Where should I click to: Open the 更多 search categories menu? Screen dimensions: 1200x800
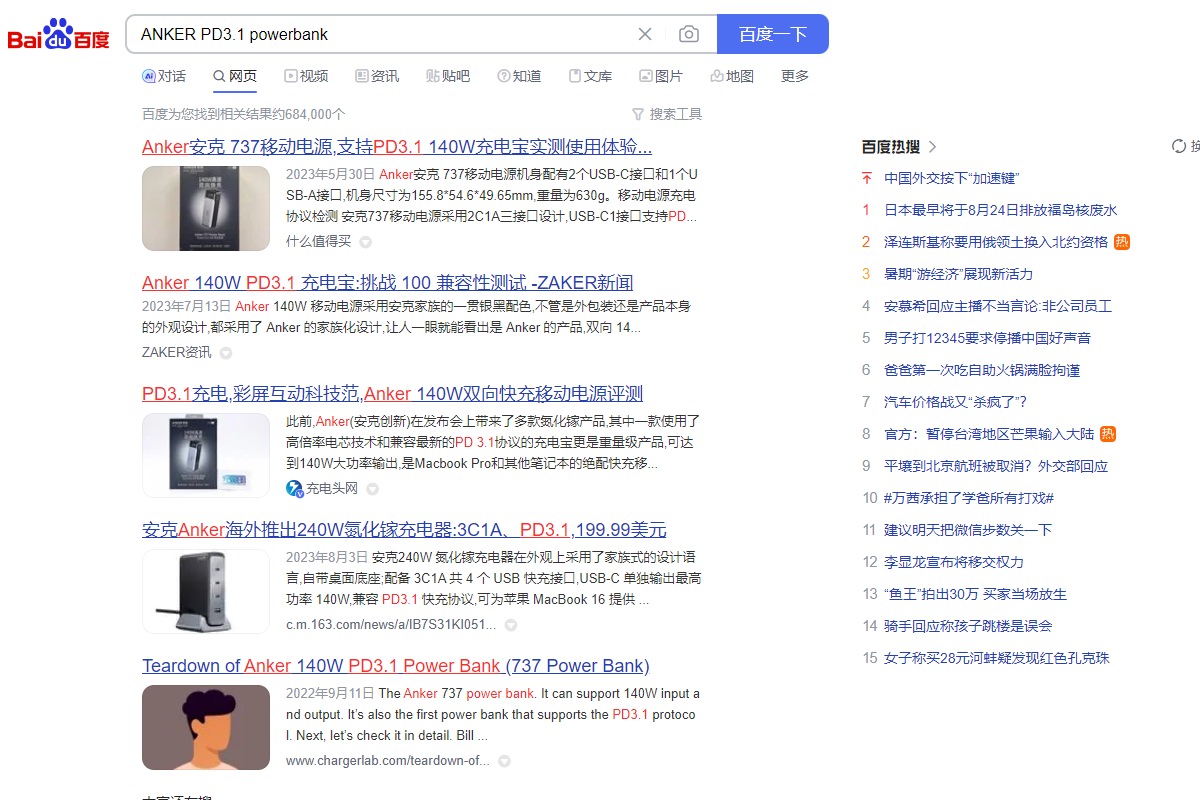pos(795,76)
